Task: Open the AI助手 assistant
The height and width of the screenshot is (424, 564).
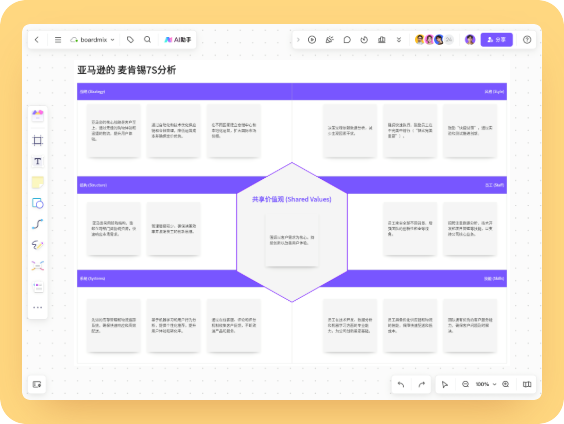Action: coord(178,40)
